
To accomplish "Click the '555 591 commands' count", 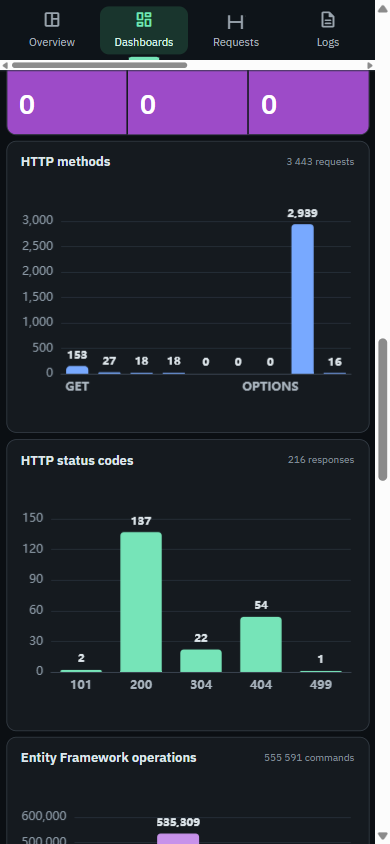I will 309,757.
